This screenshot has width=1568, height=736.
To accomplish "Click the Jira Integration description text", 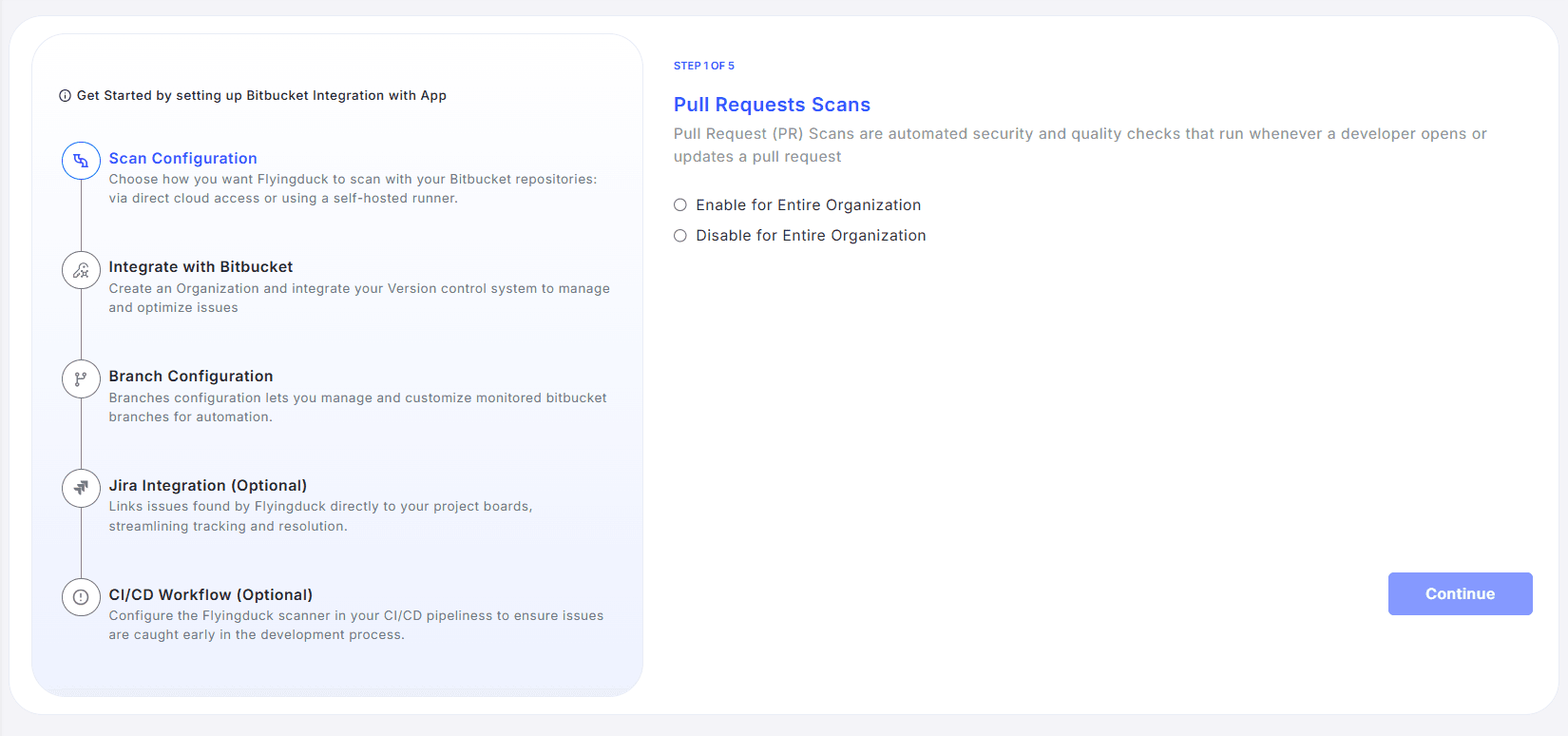I will (x=320, y=516).
